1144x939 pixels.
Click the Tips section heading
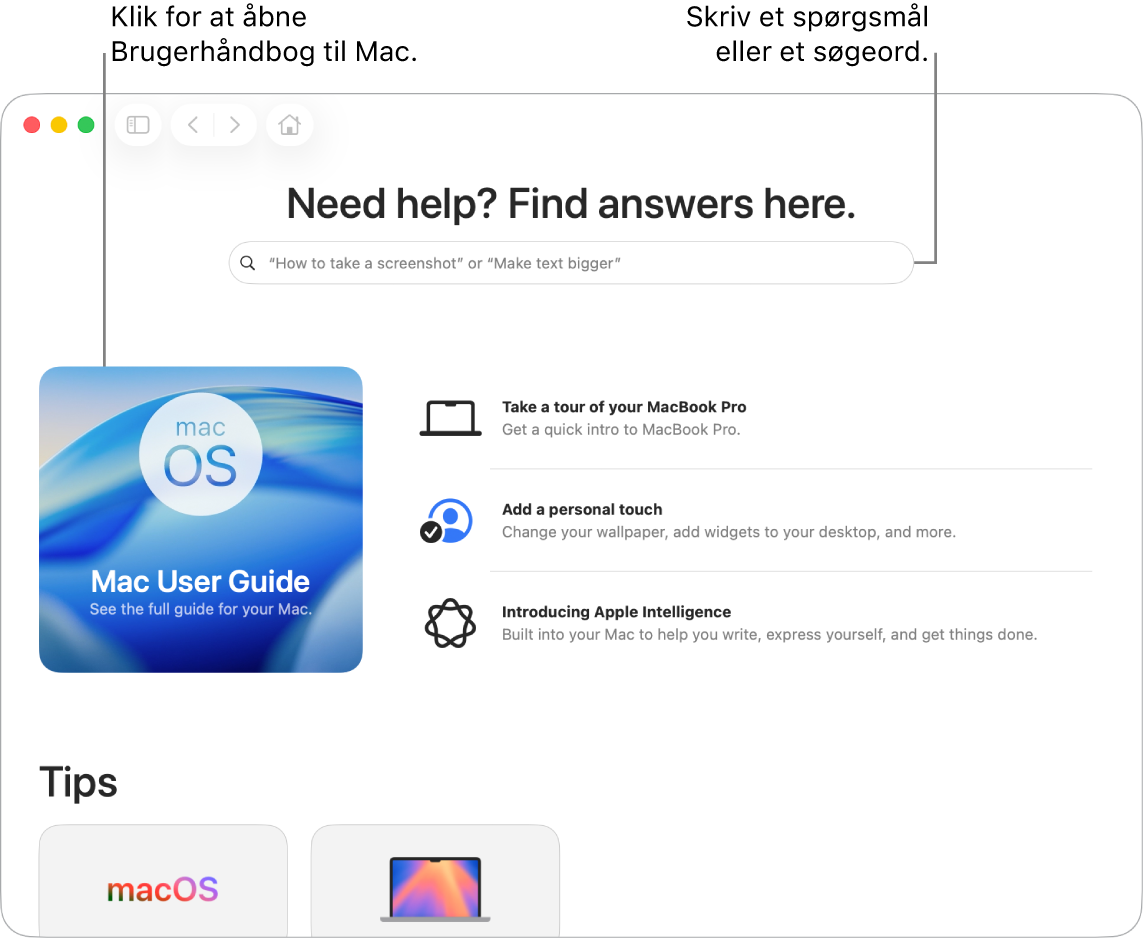[78, 784]
